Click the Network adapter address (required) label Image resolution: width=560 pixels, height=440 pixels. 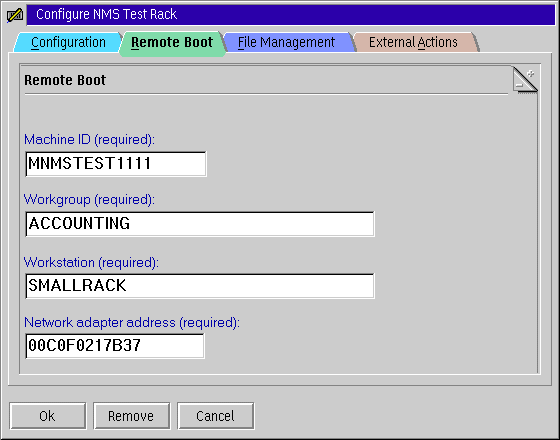point(132,322)
